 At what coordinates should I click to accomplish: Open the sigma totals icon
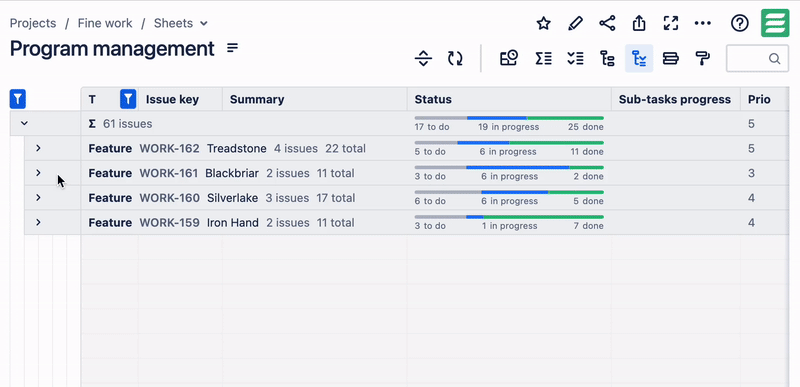click(543, 58)
